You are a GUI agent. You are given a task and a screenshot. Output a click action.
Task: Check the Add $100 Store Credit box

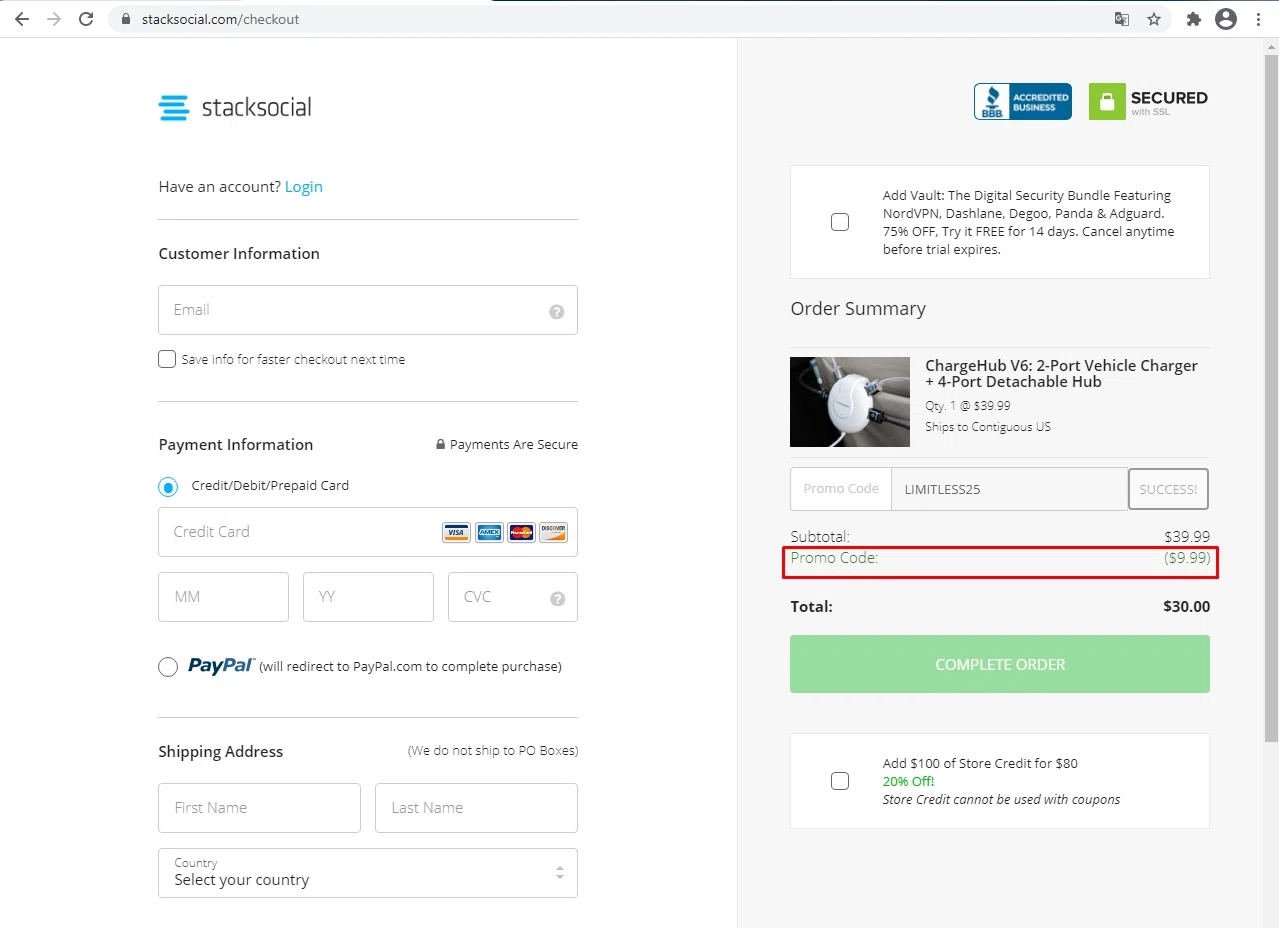[840, 781]
